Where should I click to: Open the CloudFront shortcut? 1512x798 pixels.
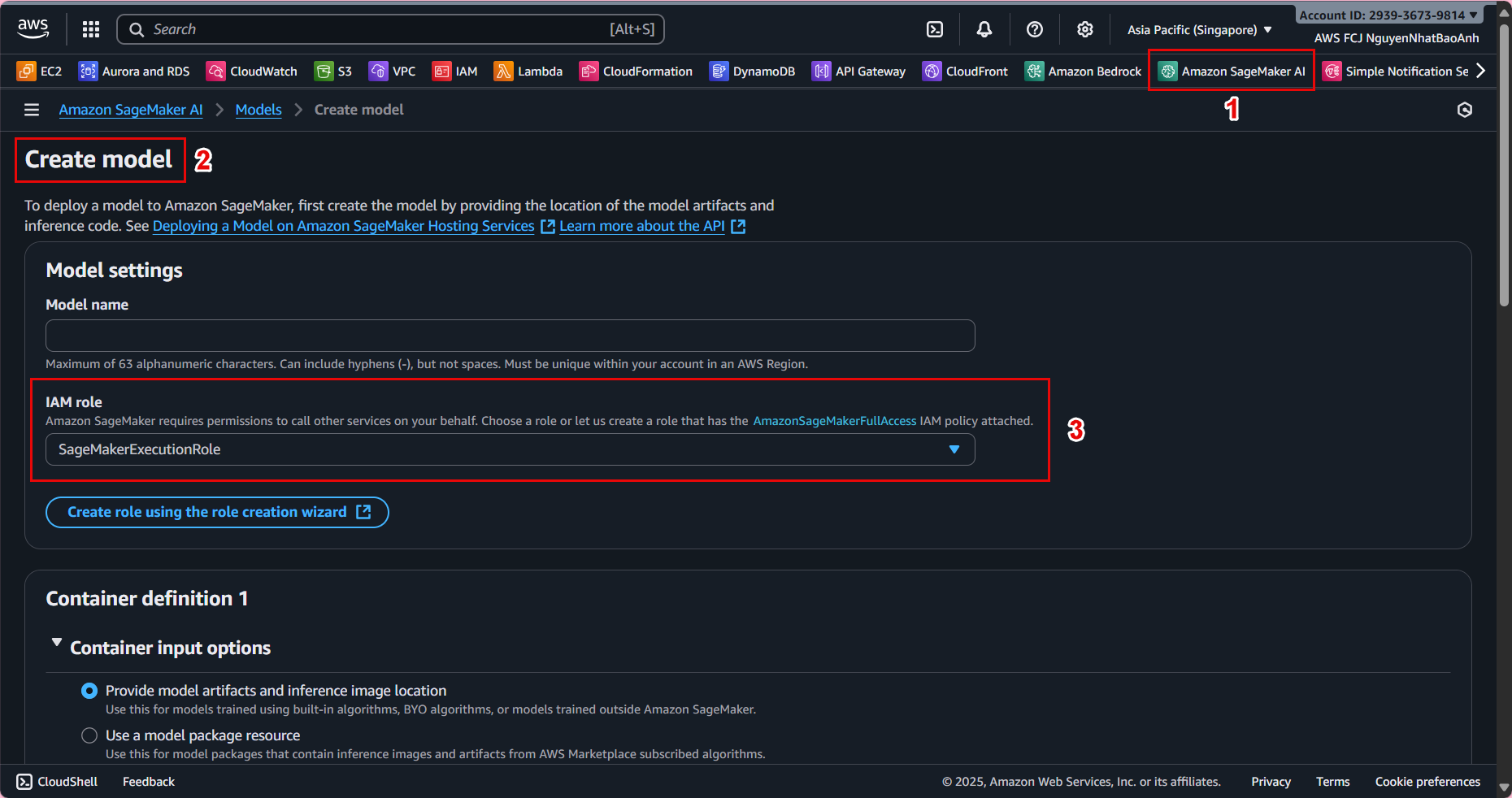point(965,72)
